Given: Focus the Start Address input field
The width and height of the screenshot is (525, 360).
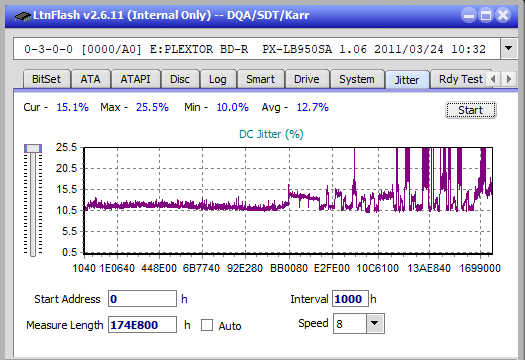Looking at the screenshot, I should (x=142, y=299).
